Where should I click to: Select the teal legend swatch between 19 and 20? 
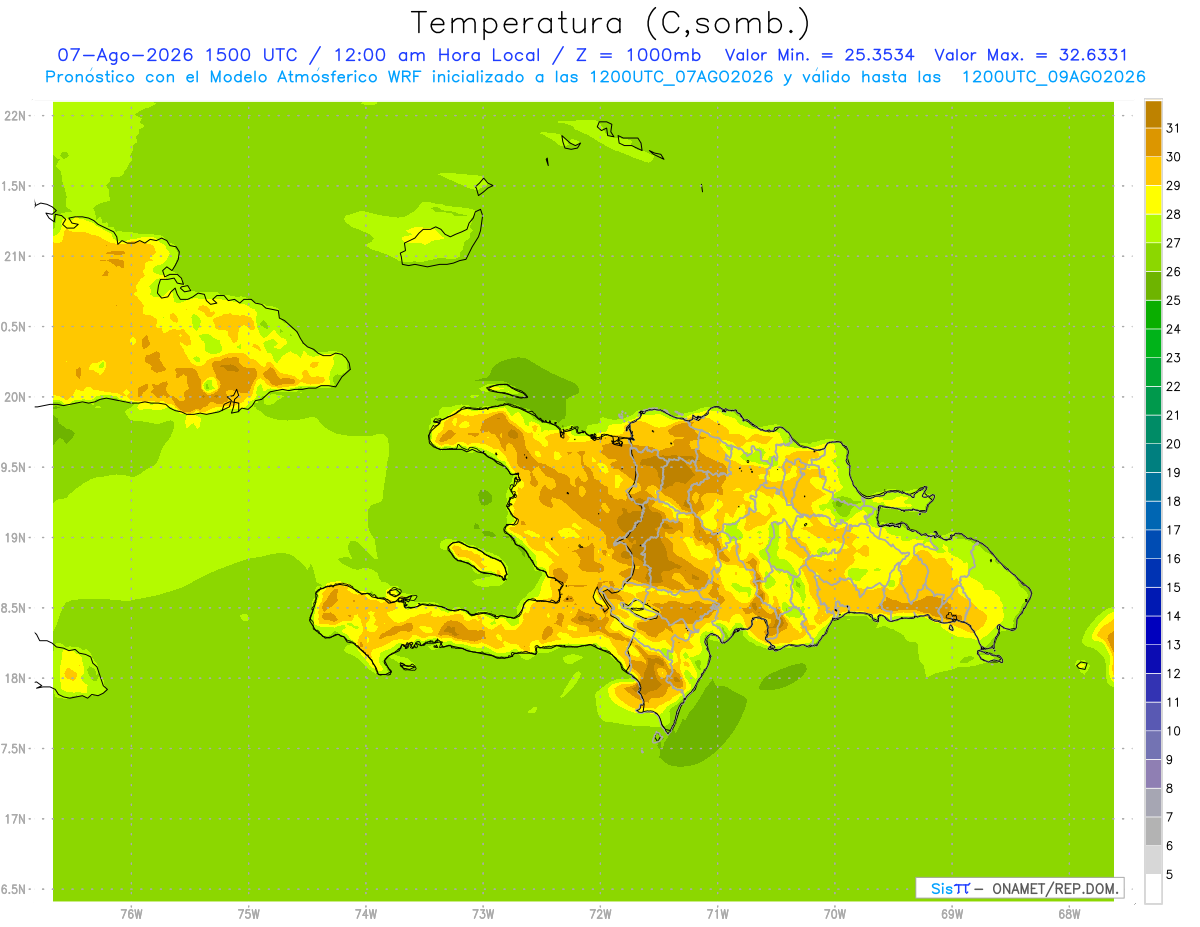1153,458
